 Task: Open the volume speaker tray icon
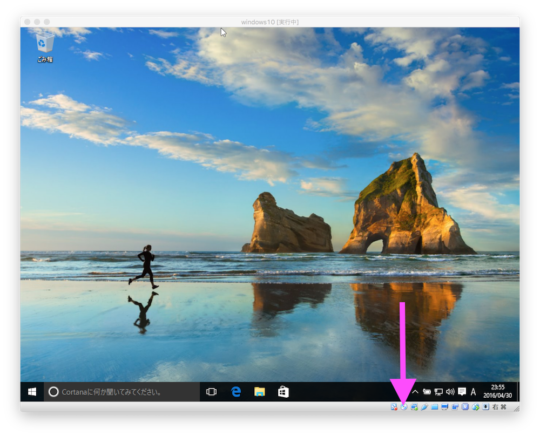[450, 392]
